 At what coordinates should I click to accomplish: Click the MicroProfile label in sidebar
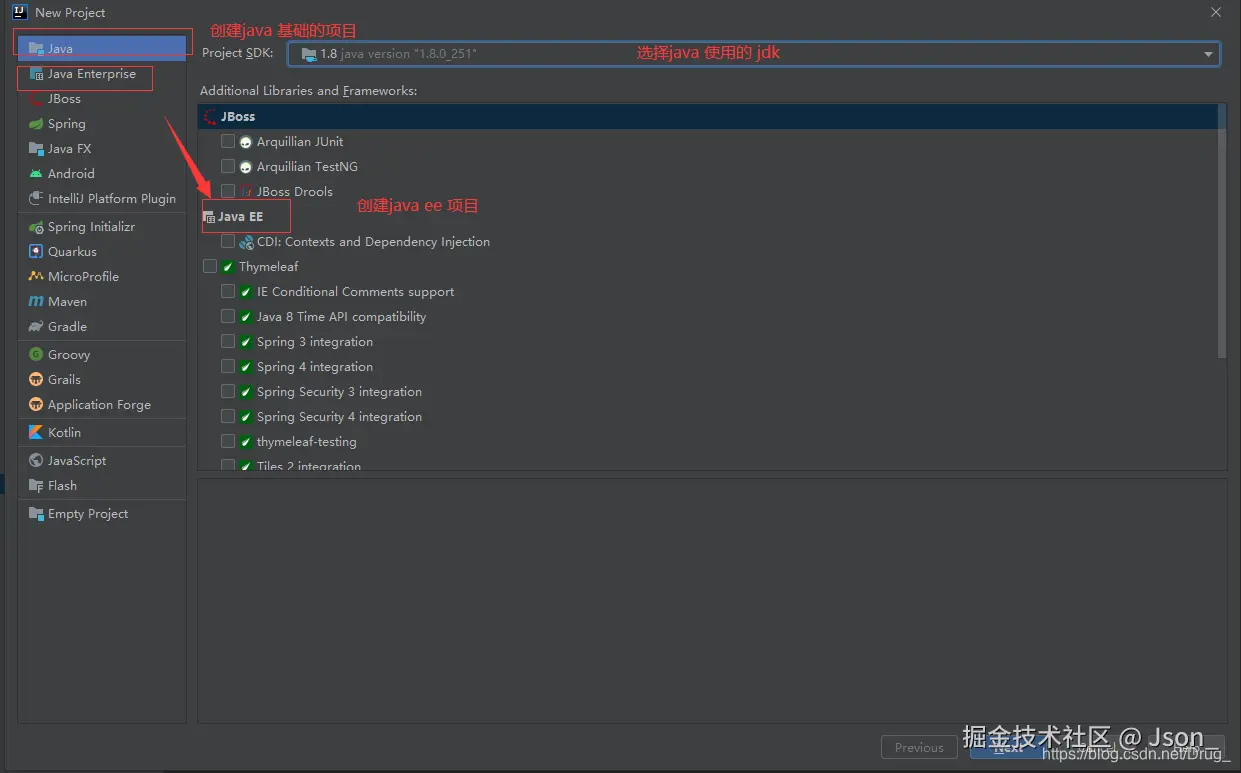(x=84, y=277)
